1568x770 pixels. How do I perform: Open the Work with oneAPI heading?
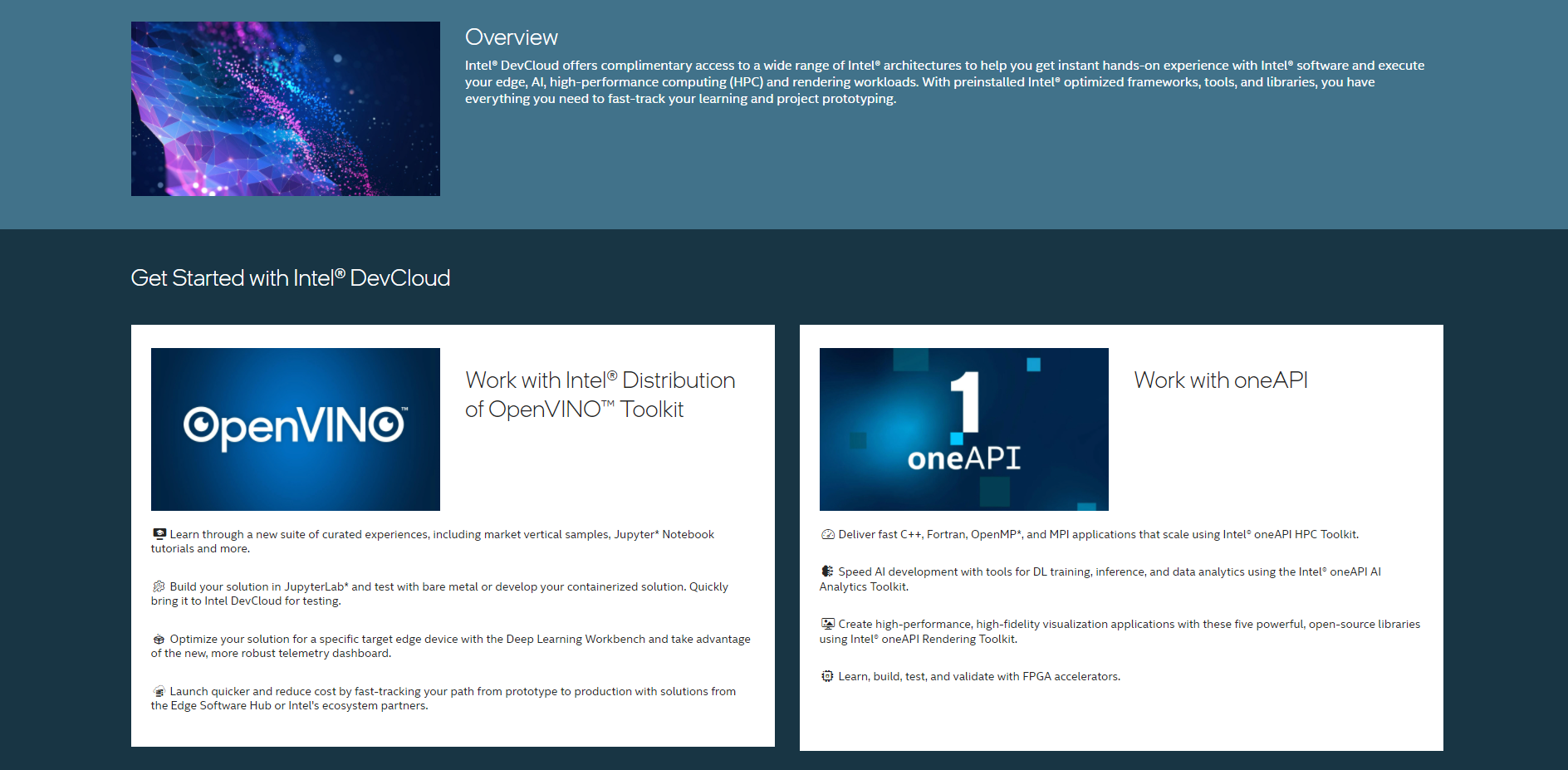1221,380
